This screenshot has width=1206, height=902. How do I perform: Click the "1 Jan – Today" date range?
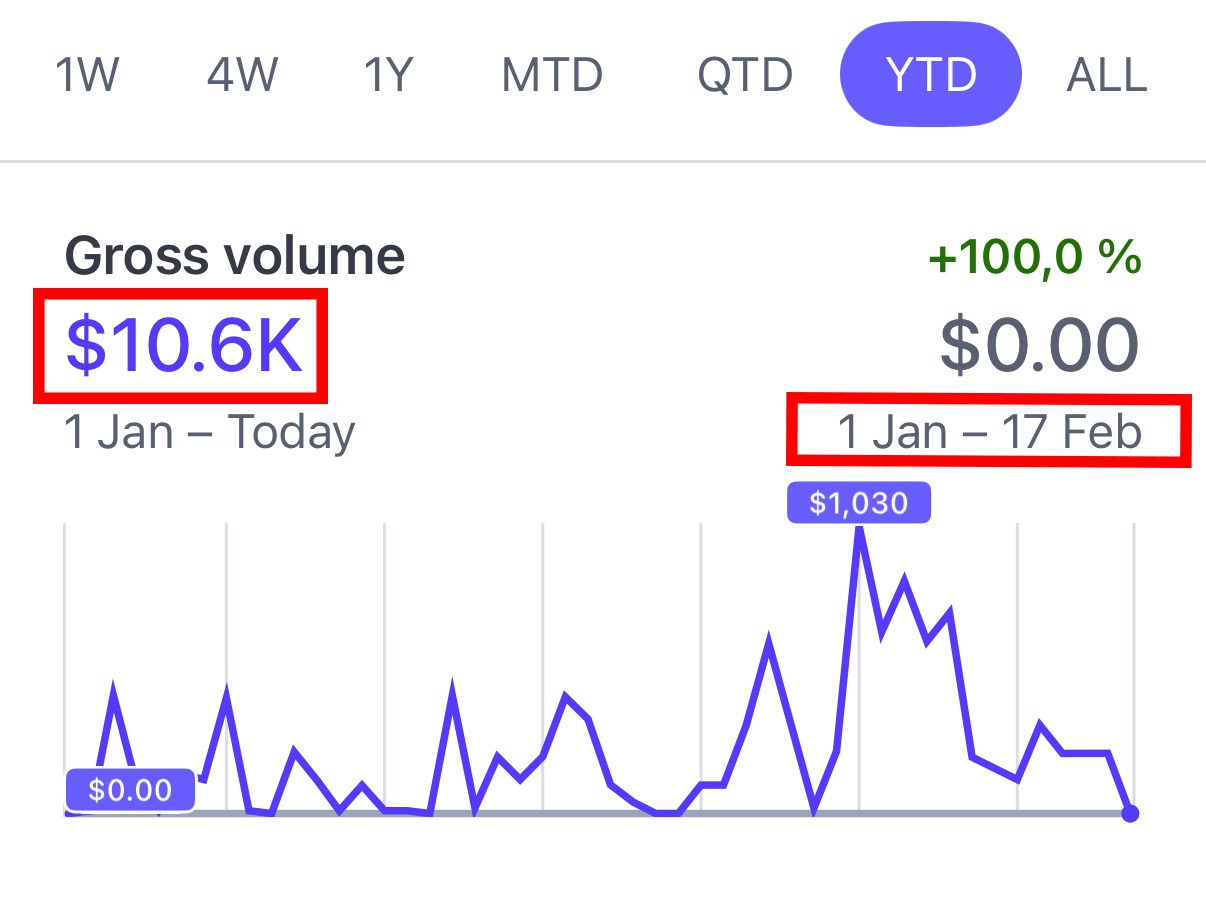click(x=210, y=433)
